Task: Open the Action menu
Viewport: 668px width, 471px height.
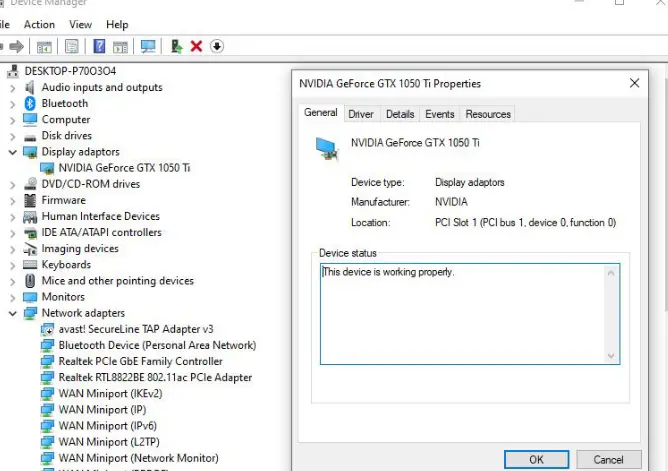Action: pos(39,24)
